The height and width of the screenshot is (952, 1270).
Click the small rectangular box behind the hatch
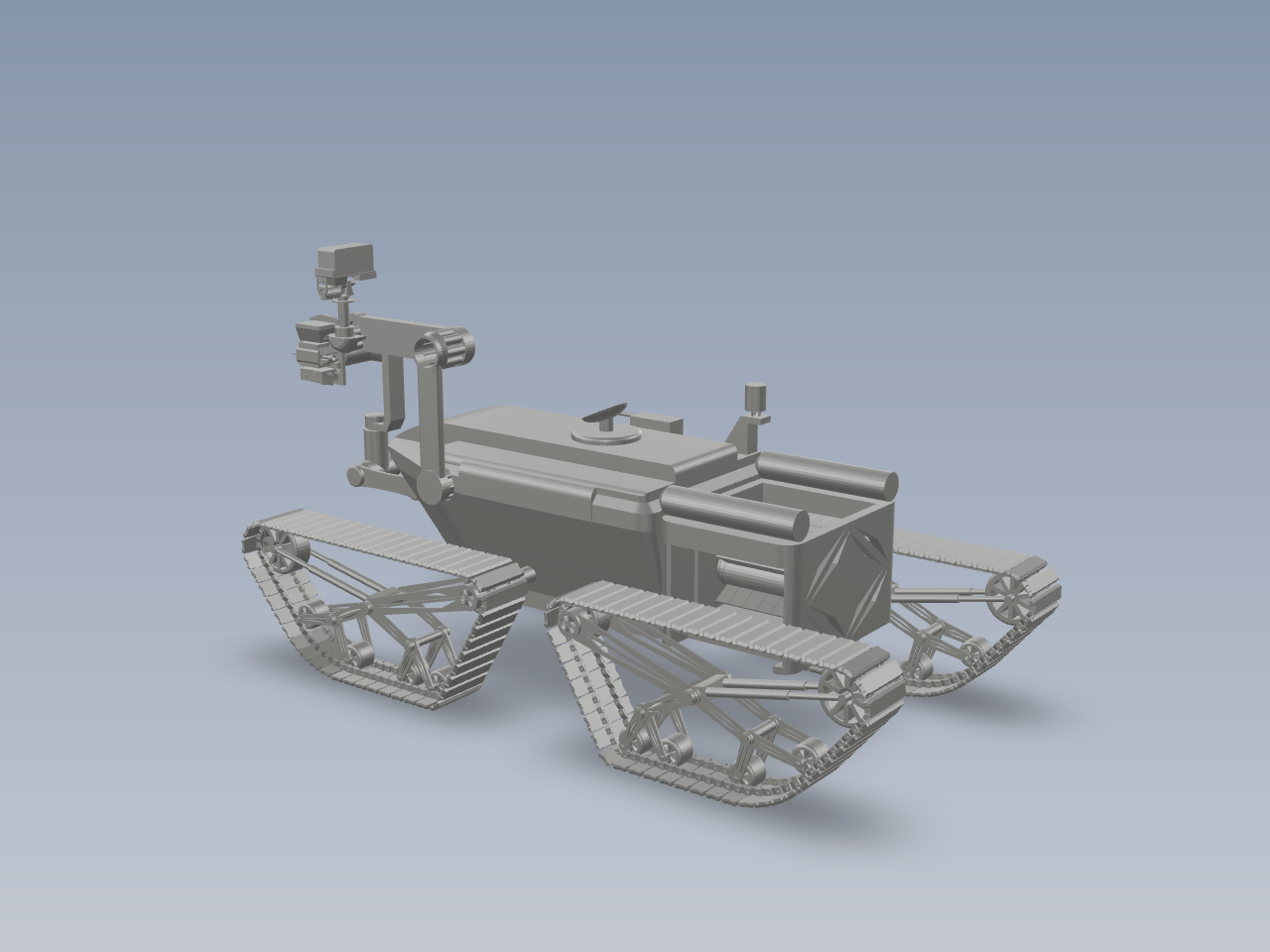[x=656, y=421]
